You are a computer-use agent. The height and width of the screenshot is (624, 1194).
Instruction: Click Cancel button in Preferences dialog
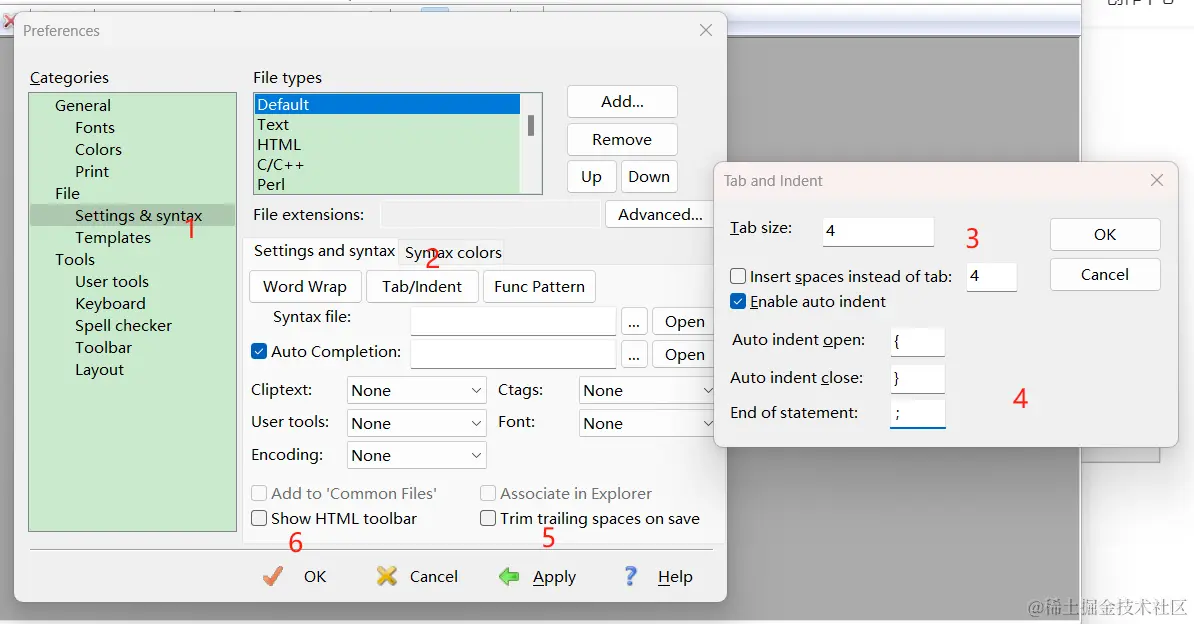(x=417, y=576)
